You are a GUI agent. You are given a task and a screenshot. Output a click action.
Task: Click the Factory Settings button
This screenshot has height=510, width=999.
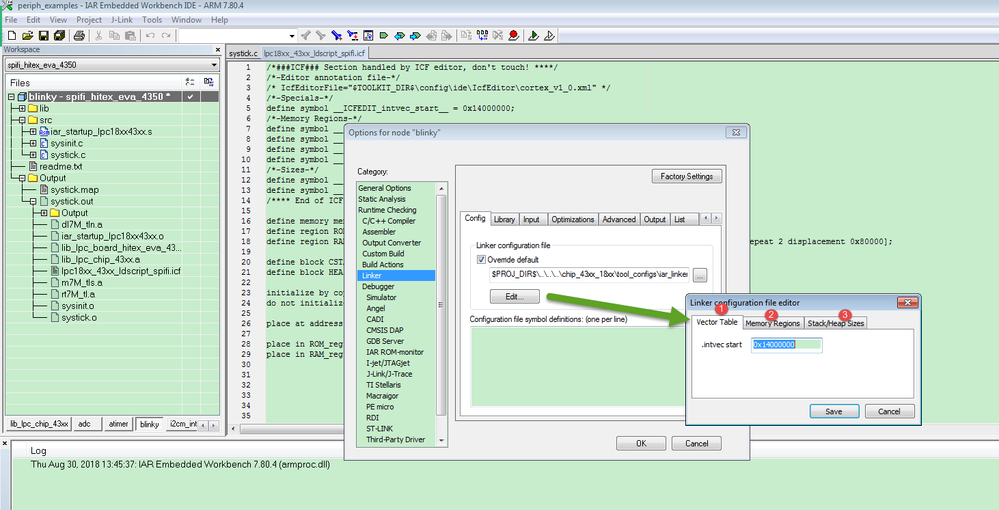point(687,176)
